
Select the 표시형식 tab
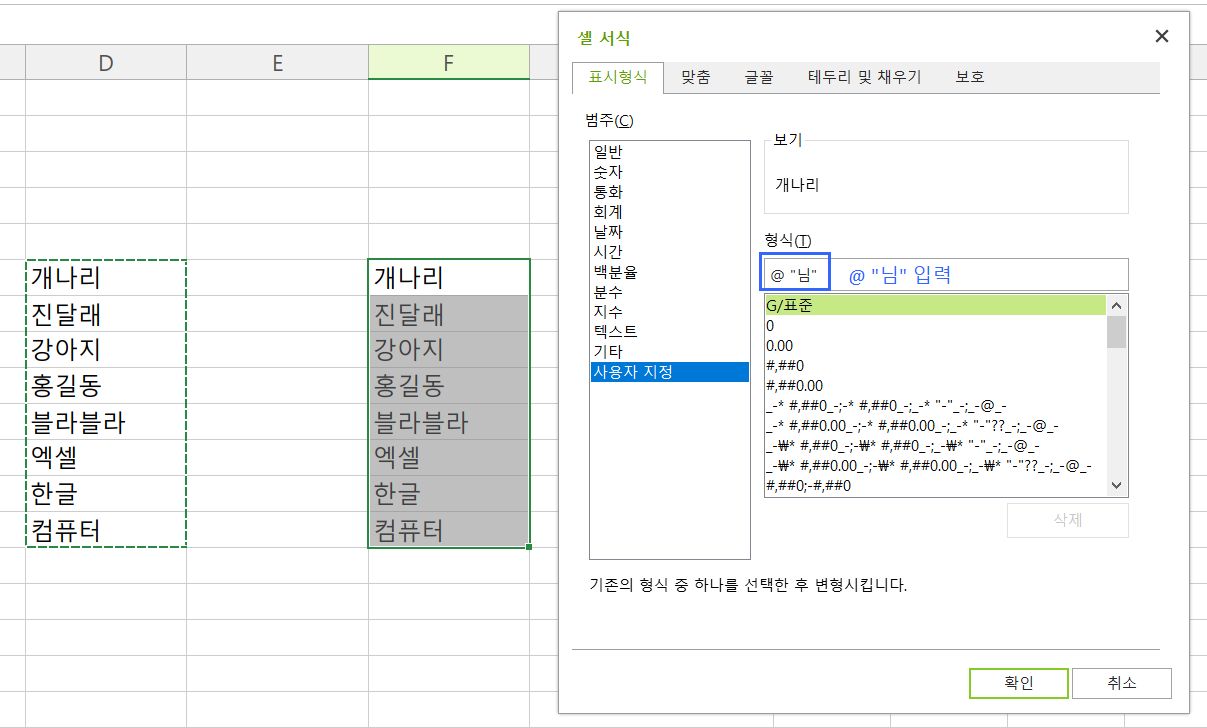coord(618,77)
